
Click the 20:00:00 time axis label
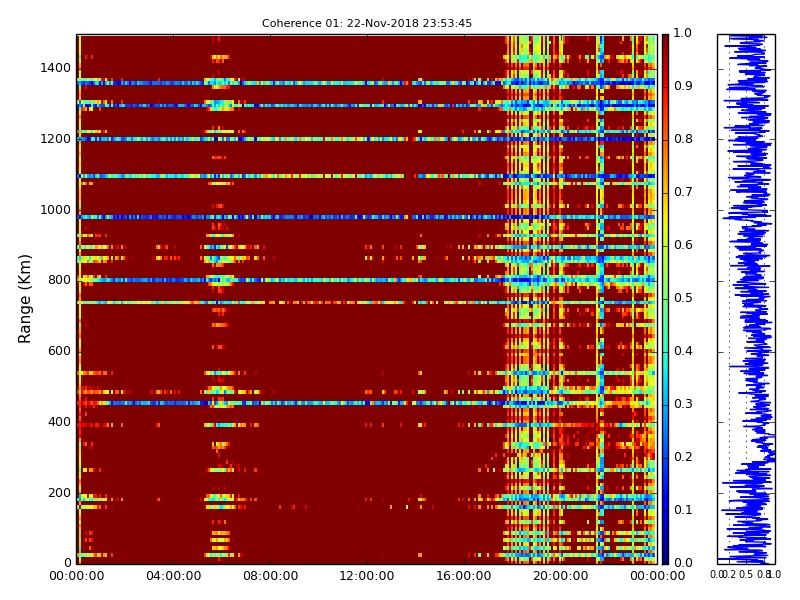[561, 576]
